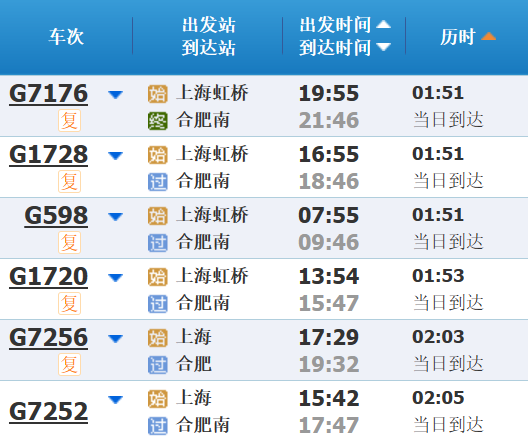Click the 车次 column header
528x437 pixels.
(x=66, y=37)
